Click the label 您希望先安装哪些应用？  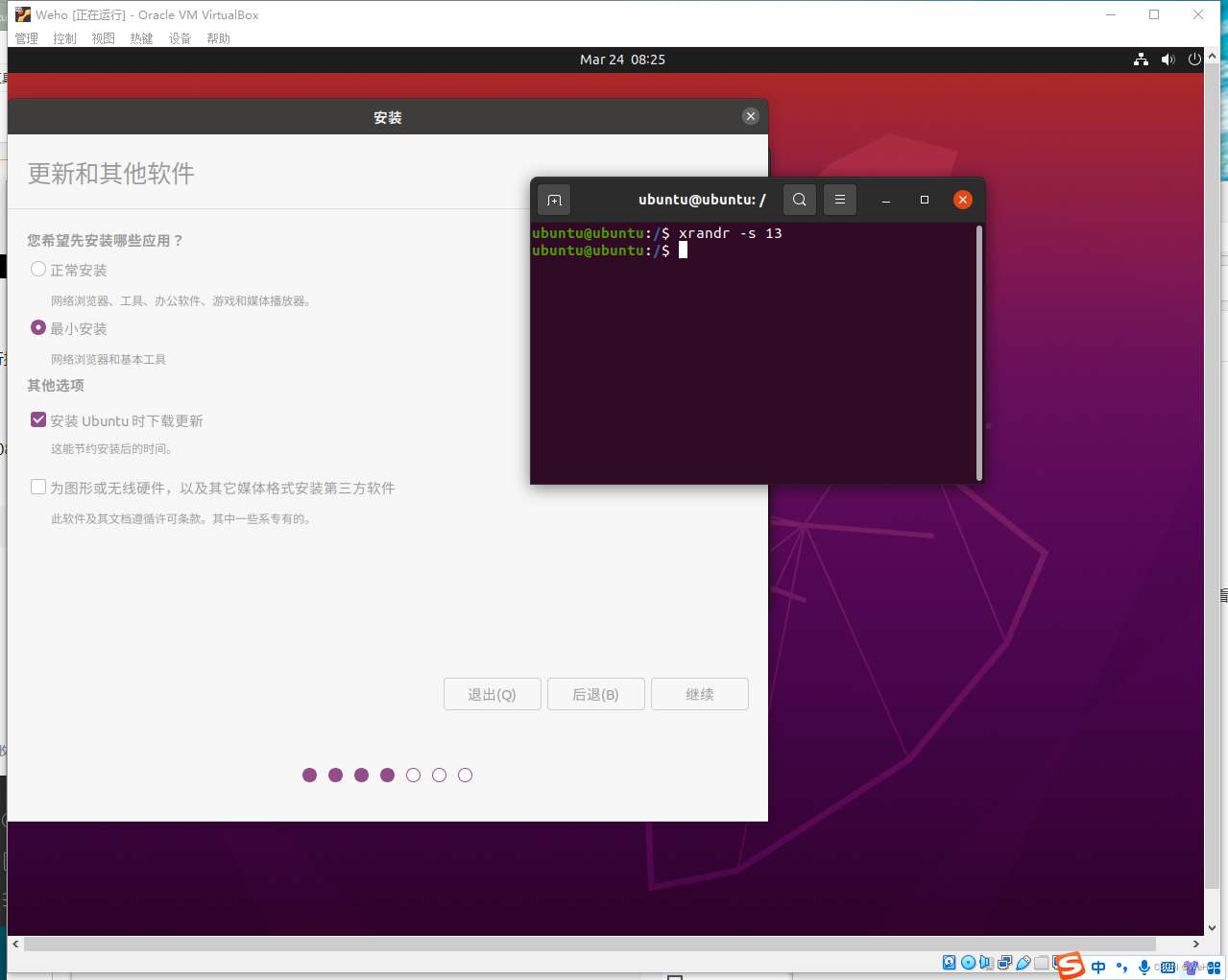(105, 240)
